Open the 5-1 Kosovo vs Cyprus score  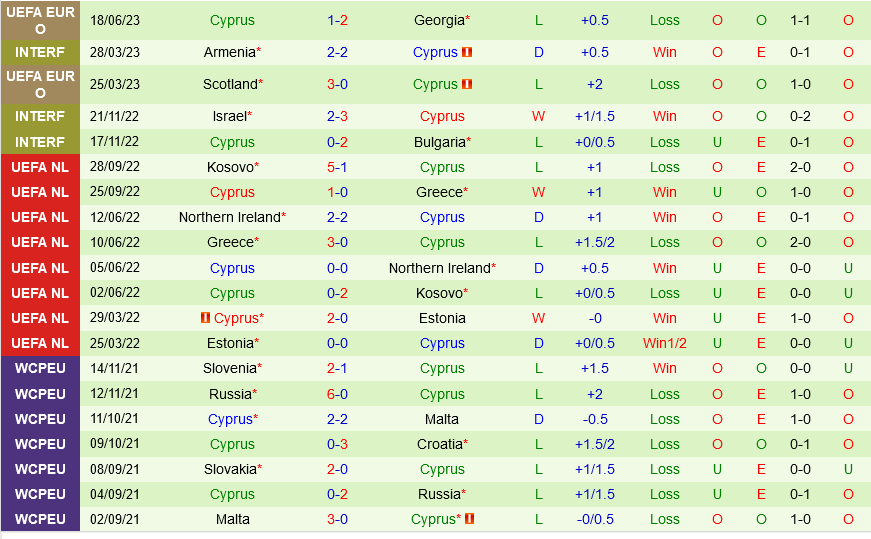[337, 167]
